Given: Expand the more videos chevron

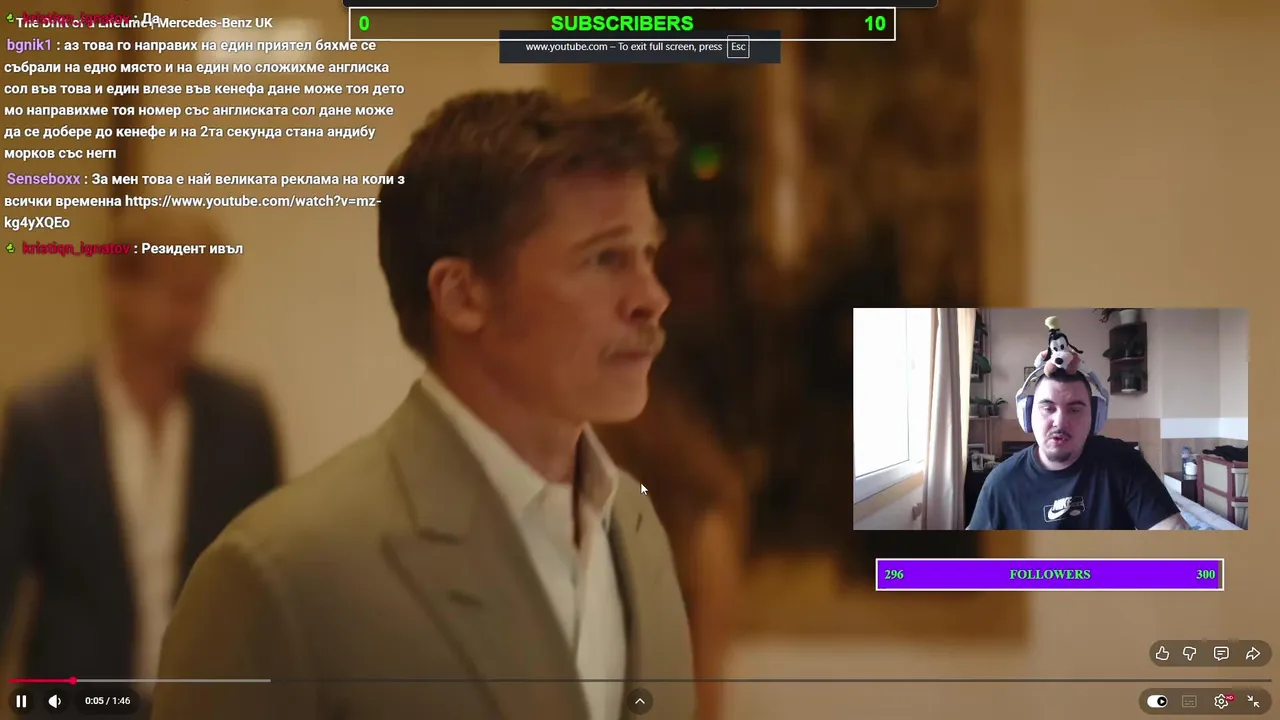Looking at the screenshot, I should coord(640,701).
